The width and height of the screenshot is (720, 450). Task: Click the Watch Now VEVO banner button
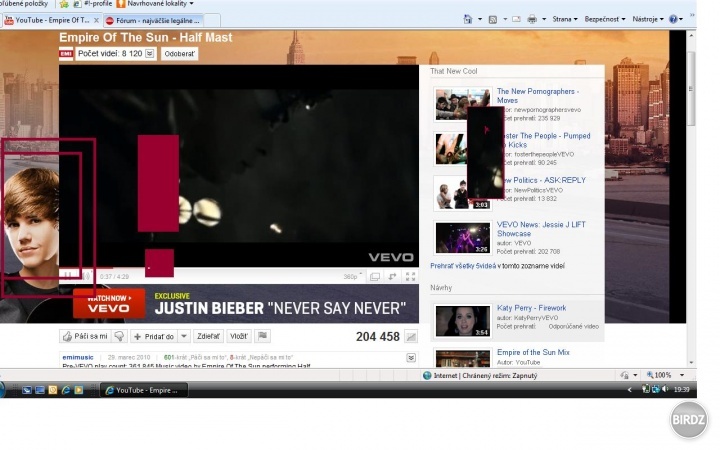tap(109, 304)
